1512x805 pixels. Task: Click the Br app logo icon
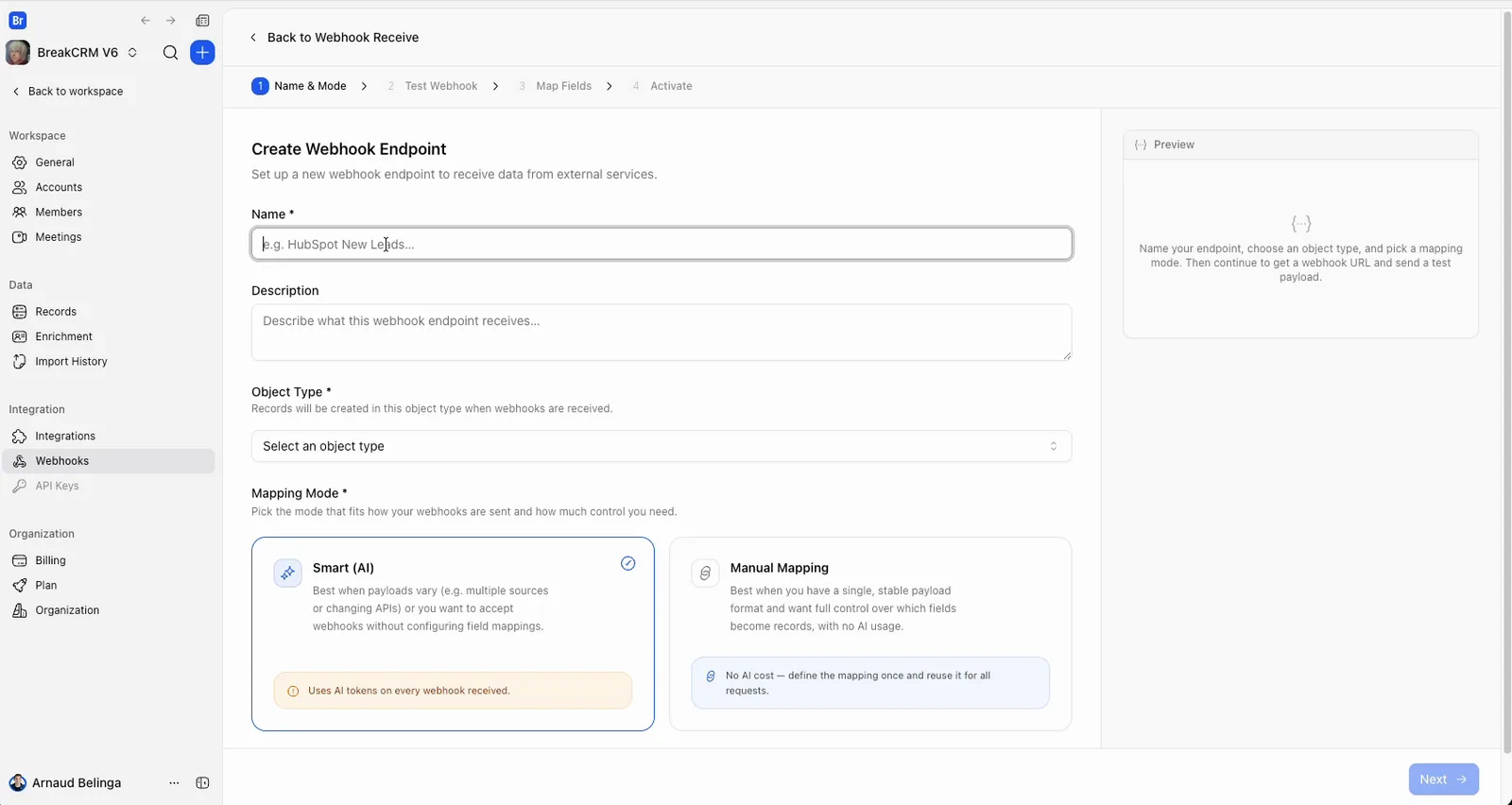point(17,21)
